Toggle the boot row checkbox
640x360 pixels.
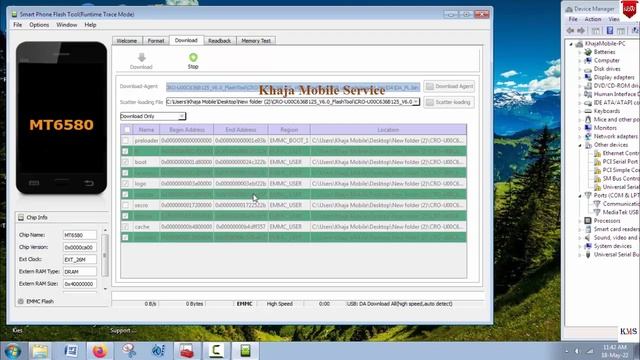click(x=126, y=162)
